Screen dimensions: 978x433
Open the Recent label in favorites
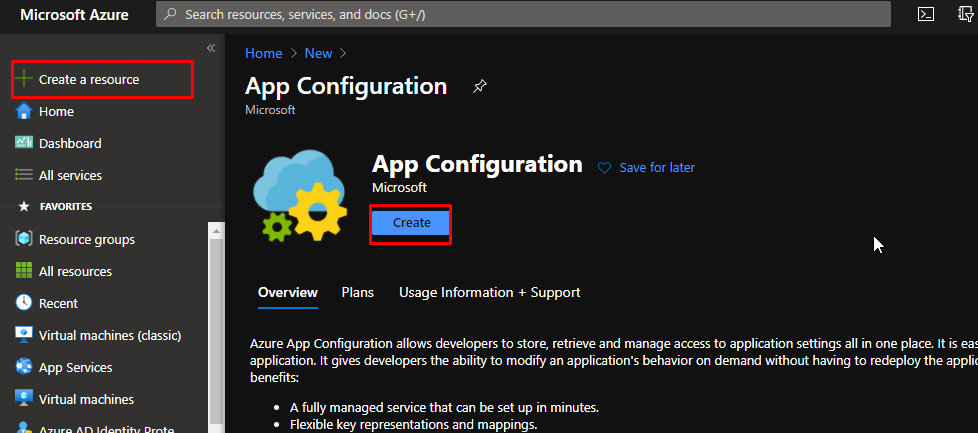click(x=59, y=303)
